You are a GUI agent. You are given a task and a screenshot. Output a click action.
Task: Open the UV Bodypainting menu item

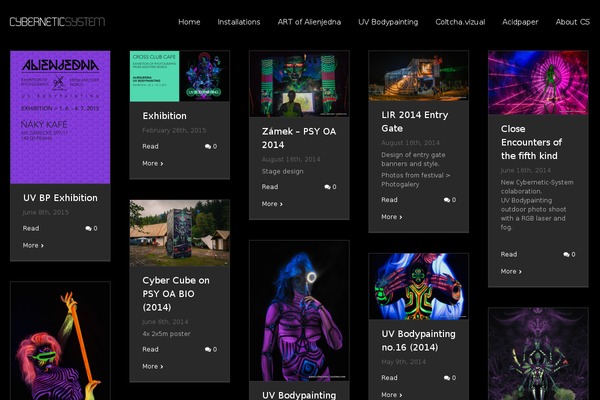(x=388, y=22)
